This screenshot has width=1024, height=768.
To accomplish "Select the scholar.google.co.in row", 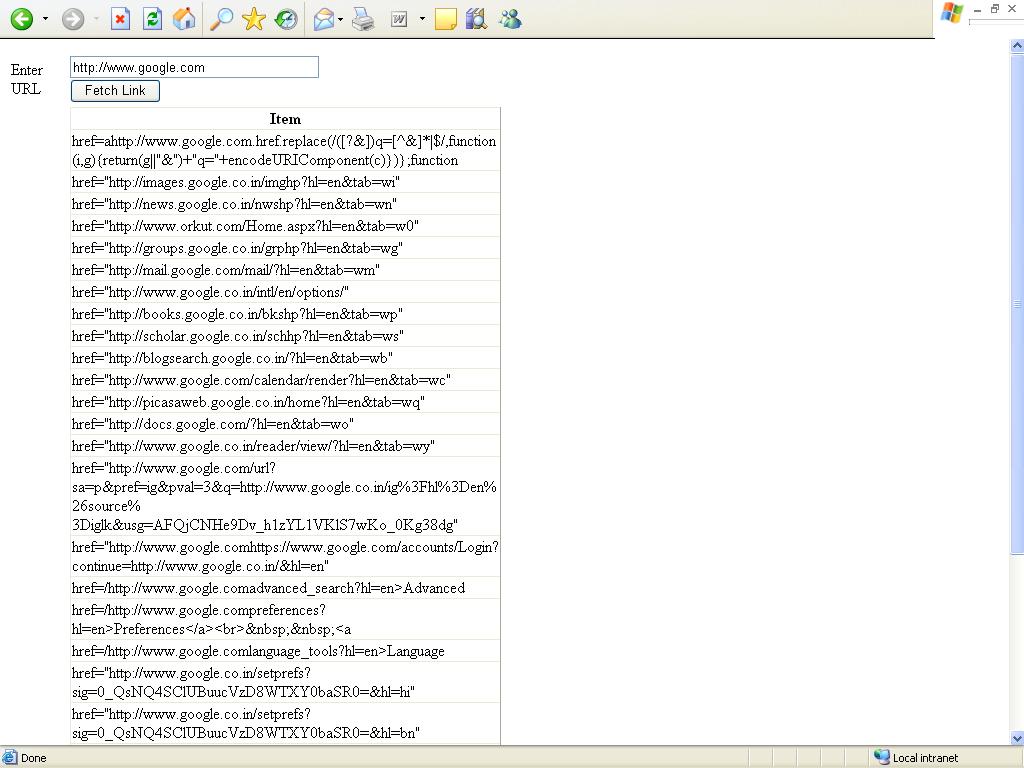I will [285, 336].
